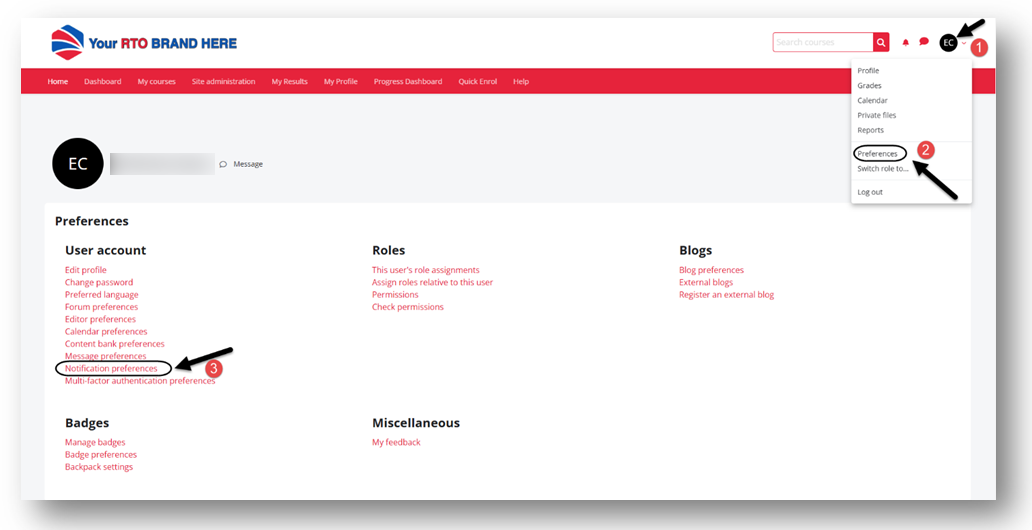Open the Dashboard navigation item

point(102,82)
